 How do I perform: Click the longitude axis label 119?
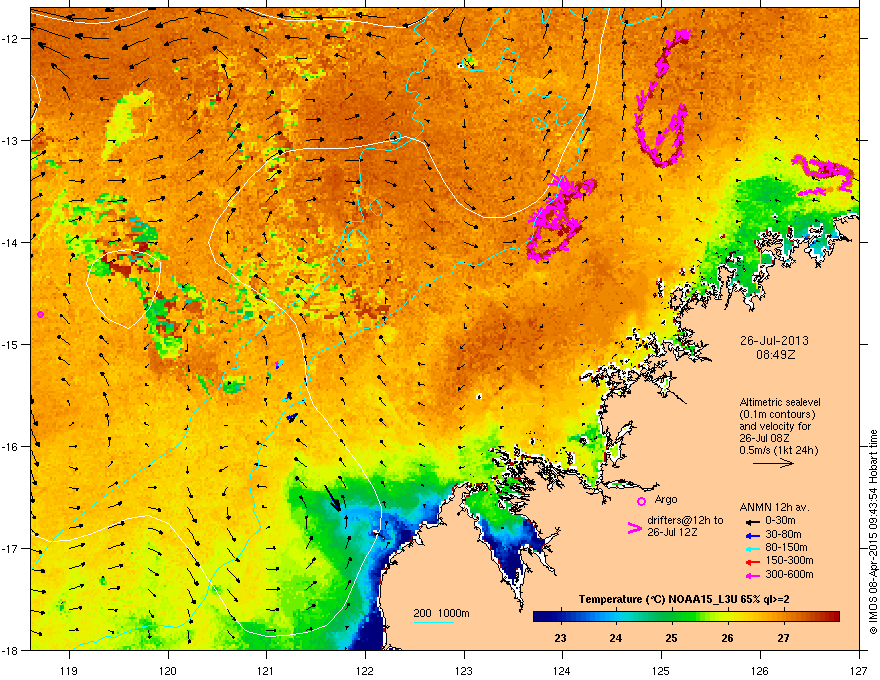click(x=69, y=670)
